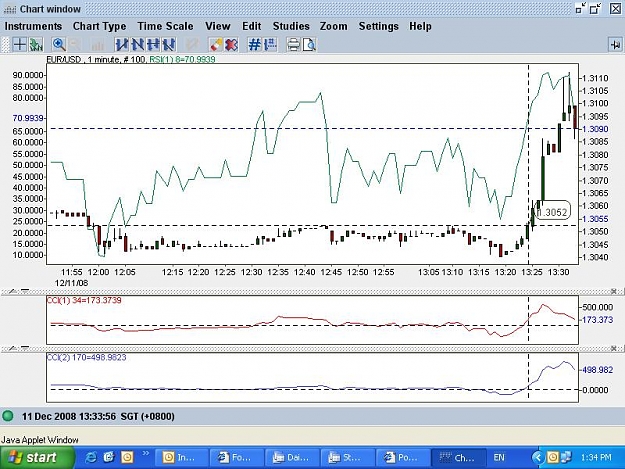
Task: Click the greyed-out bar chart icon
Action: 98,44
